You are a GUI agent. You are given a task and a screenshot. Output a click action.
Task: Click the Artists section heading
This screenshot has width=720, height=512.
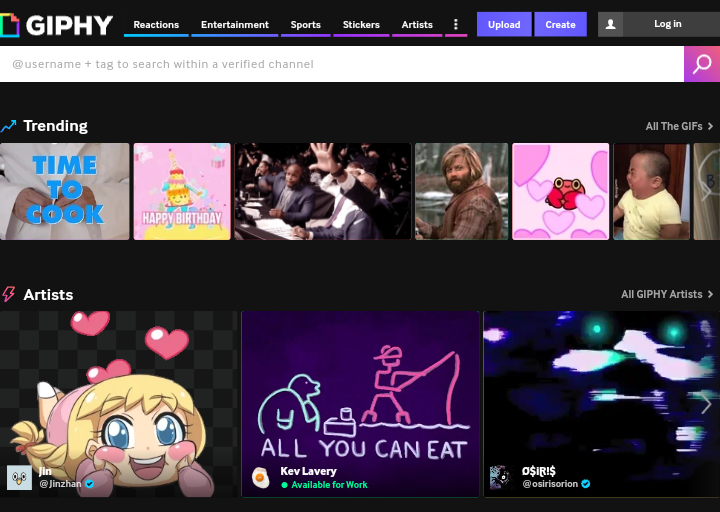tap(48, 294)
